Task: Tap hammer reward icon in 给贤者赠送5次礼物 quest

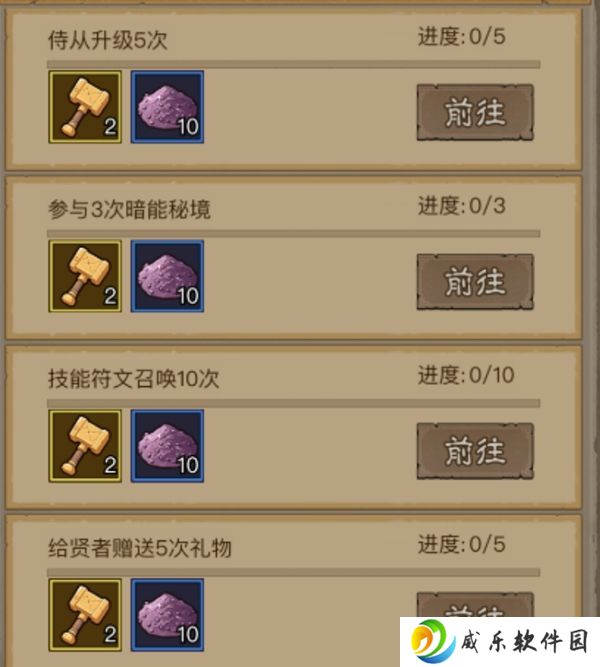Action: click(85, 615)
